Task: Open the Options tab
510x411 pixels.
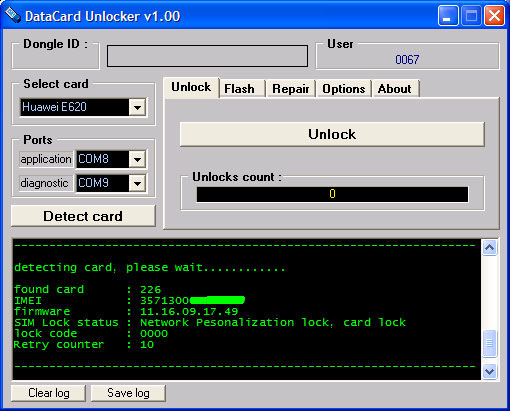Action: pyautogui.click(x=344, y=89)
